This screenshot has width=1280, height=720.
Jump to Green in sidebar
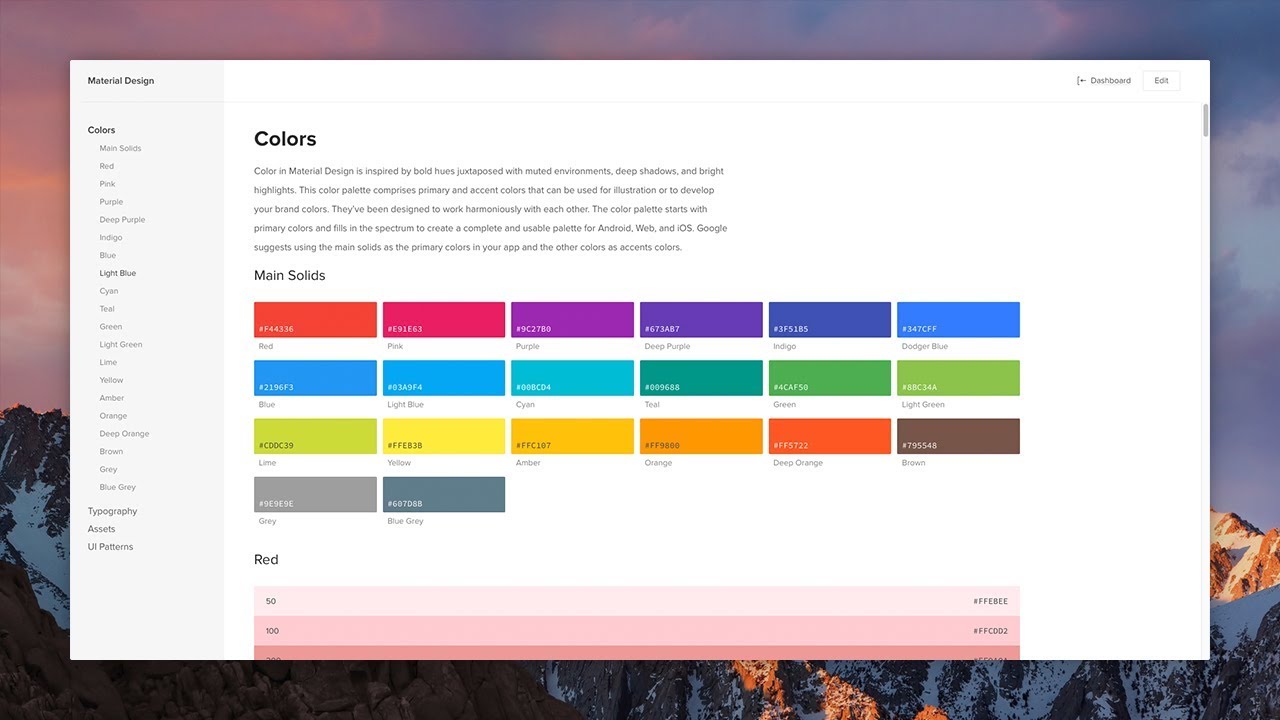pos(111,327)
